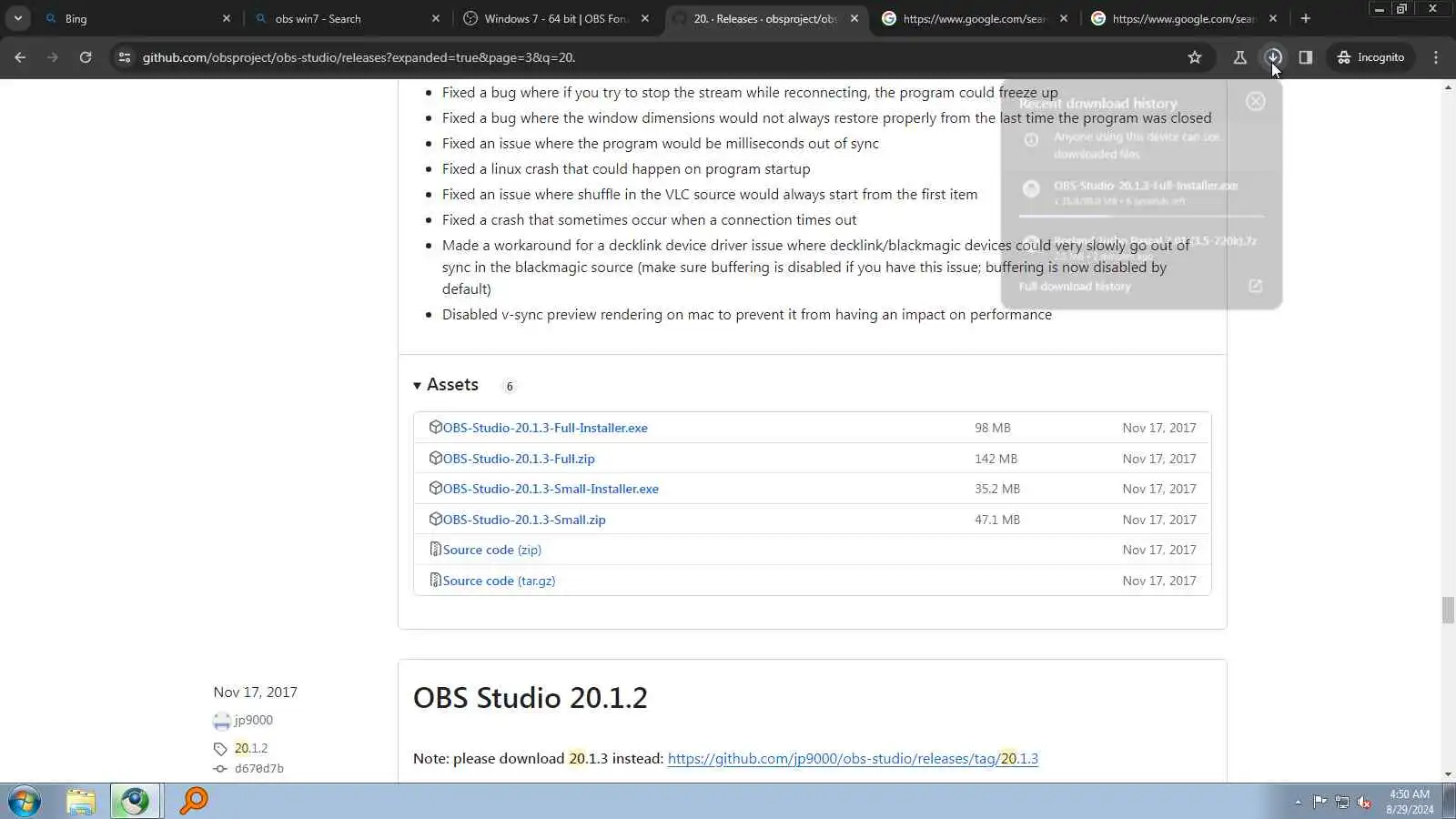Click the 142 MB file size

[x=996, y=459]
